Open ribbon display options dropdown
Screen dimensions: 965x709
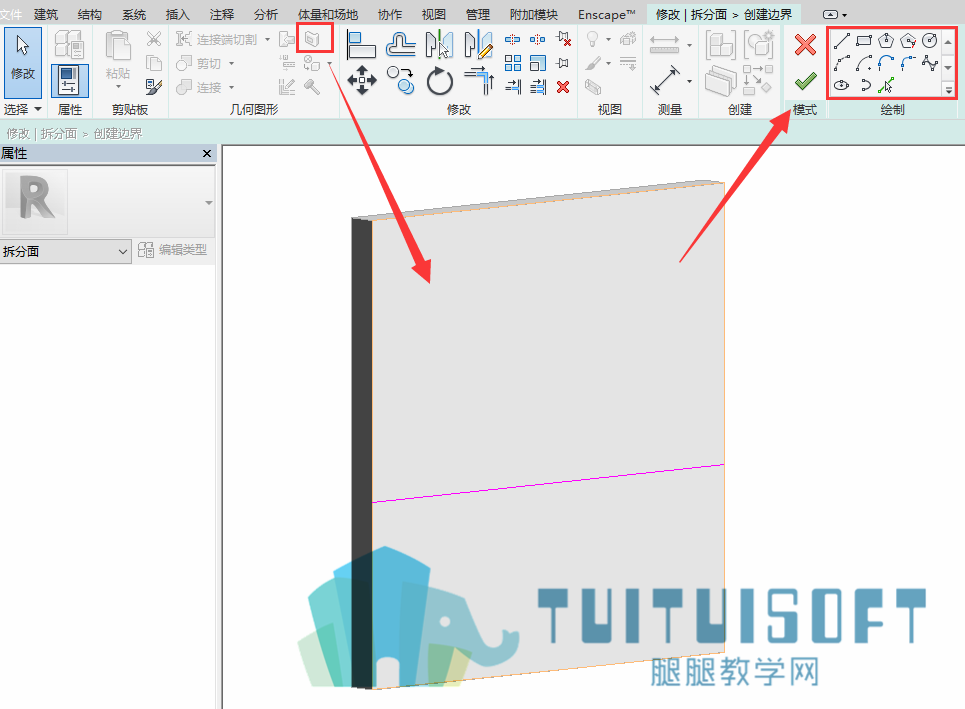[835, 14]
